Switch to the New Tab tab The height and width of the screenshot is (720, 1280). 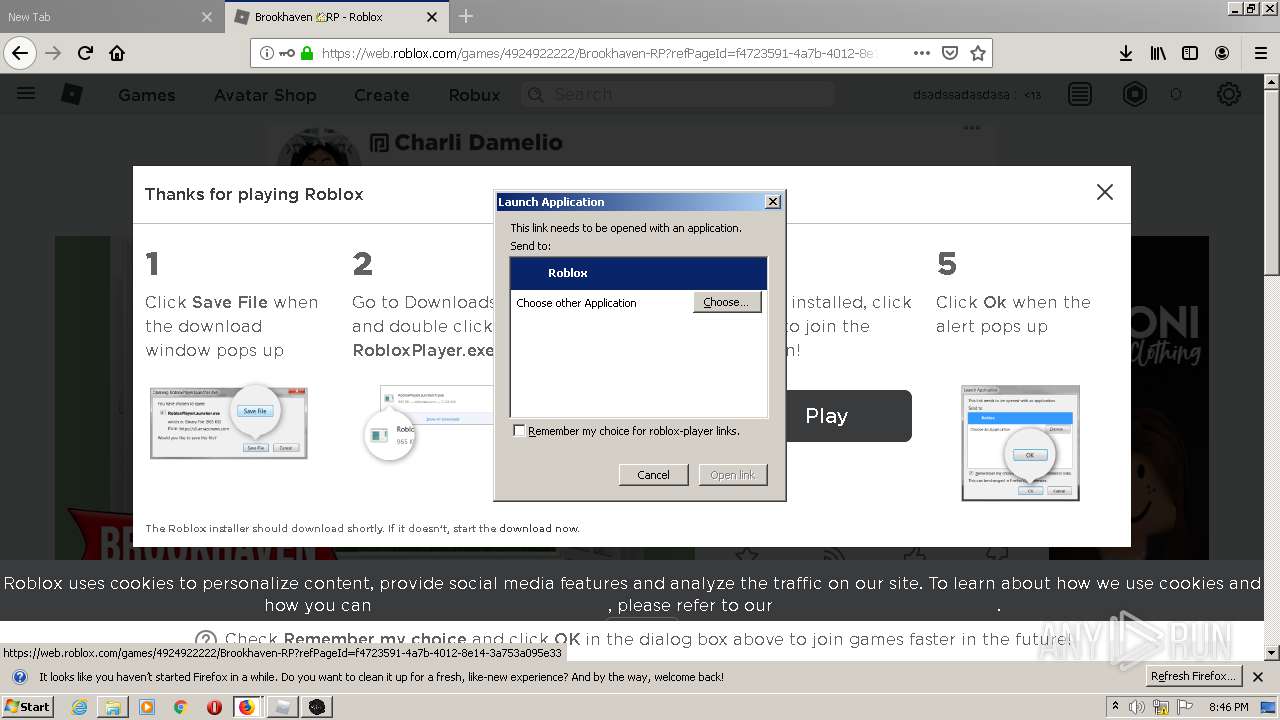point(110,17)
